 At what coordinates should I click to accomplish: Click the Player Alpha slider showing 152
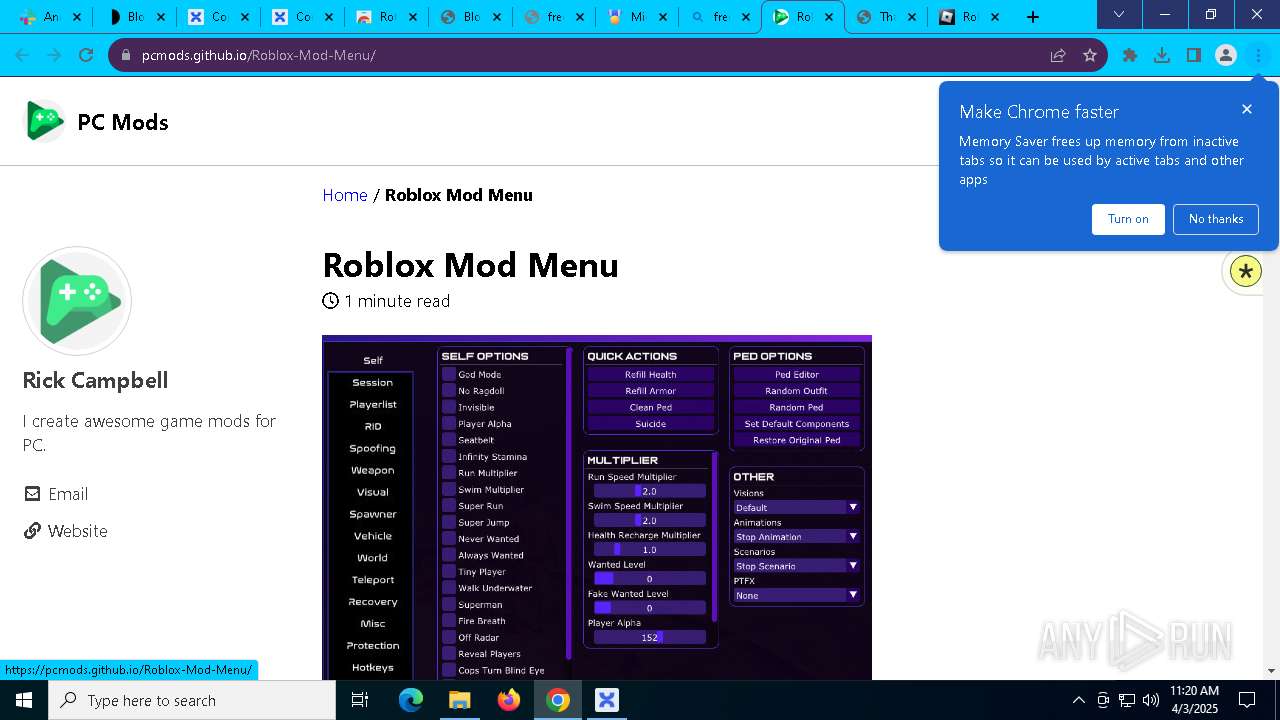coord(650,637)
